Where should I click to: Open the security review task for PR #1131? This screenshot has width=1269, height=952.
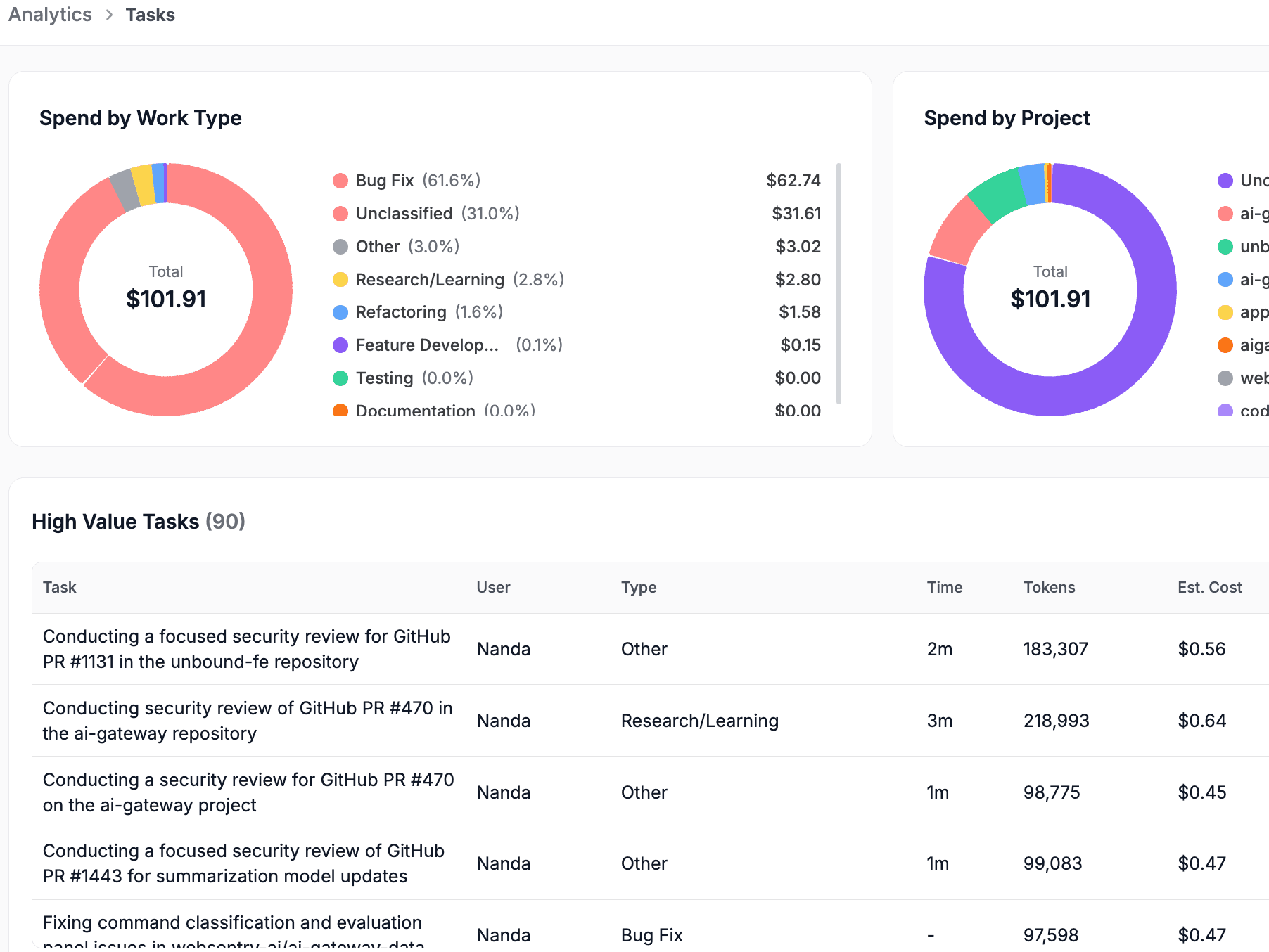(x=246, y=648)
